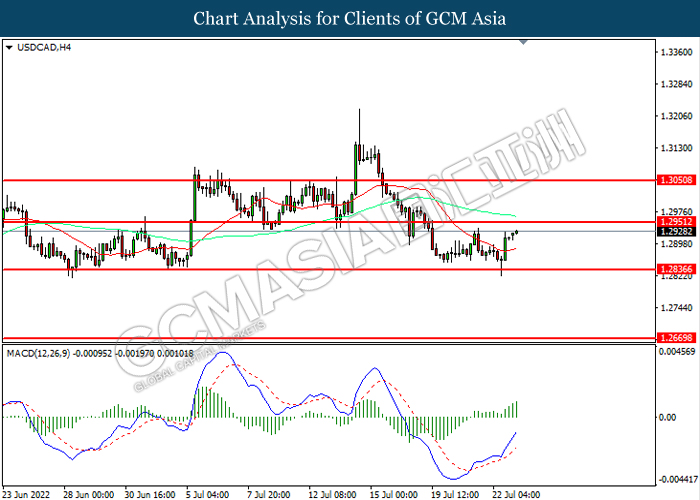Select the 1.30508 resistance level label

(x=677, y=180)
